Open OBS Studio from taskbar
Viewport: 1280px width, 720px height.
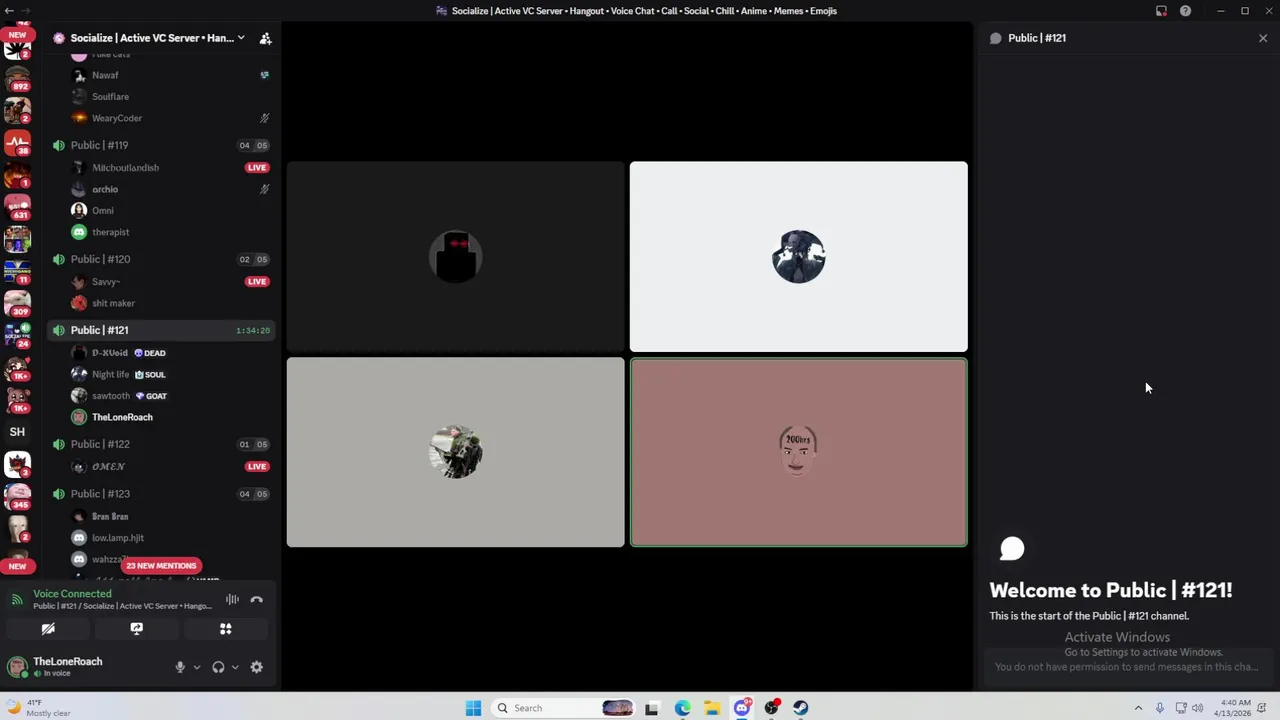pos(771,708)
